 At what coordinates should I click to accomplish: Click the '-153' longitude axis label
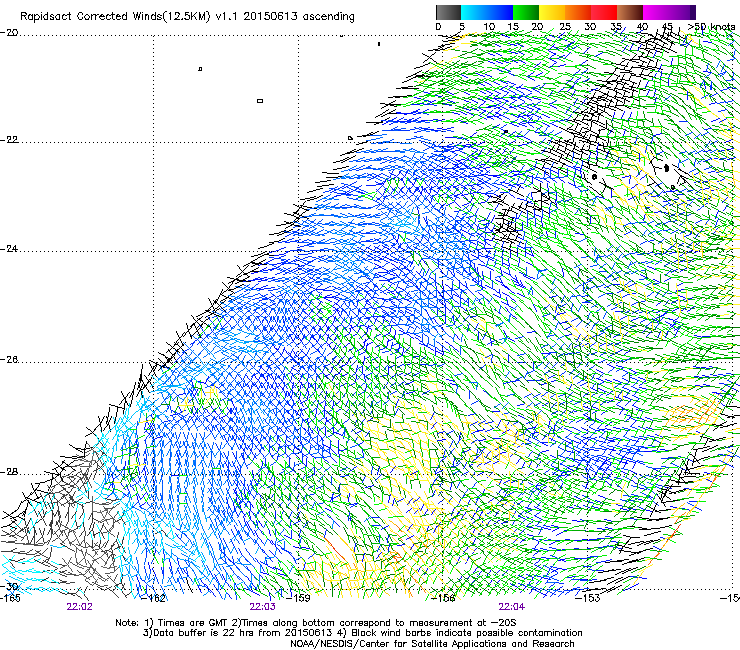(x=587, y=598)
